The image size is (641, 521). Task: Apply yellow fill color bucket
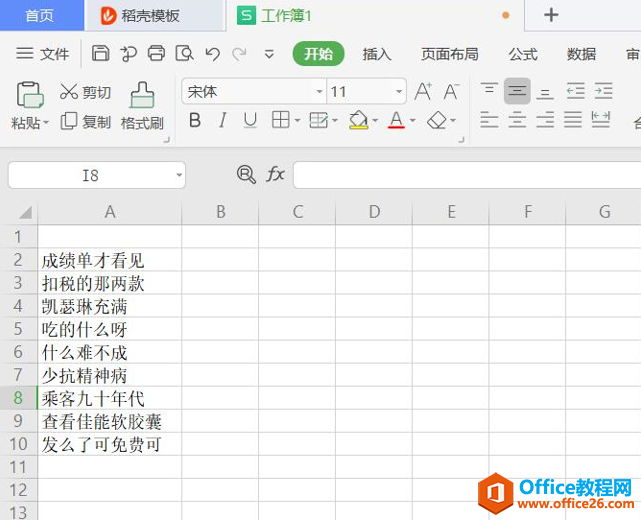tap(359, 120)
